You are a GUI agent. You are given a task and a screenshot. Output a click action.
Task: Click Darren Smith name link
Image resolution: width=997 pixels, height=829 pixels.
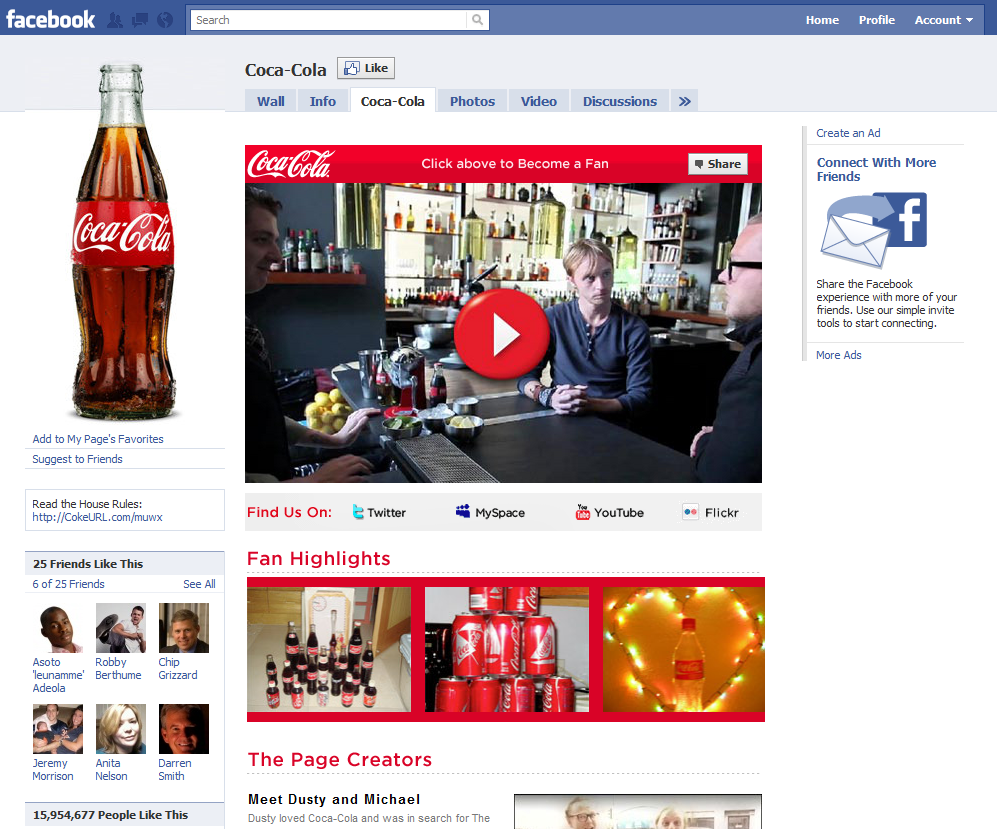coord(175,769)
